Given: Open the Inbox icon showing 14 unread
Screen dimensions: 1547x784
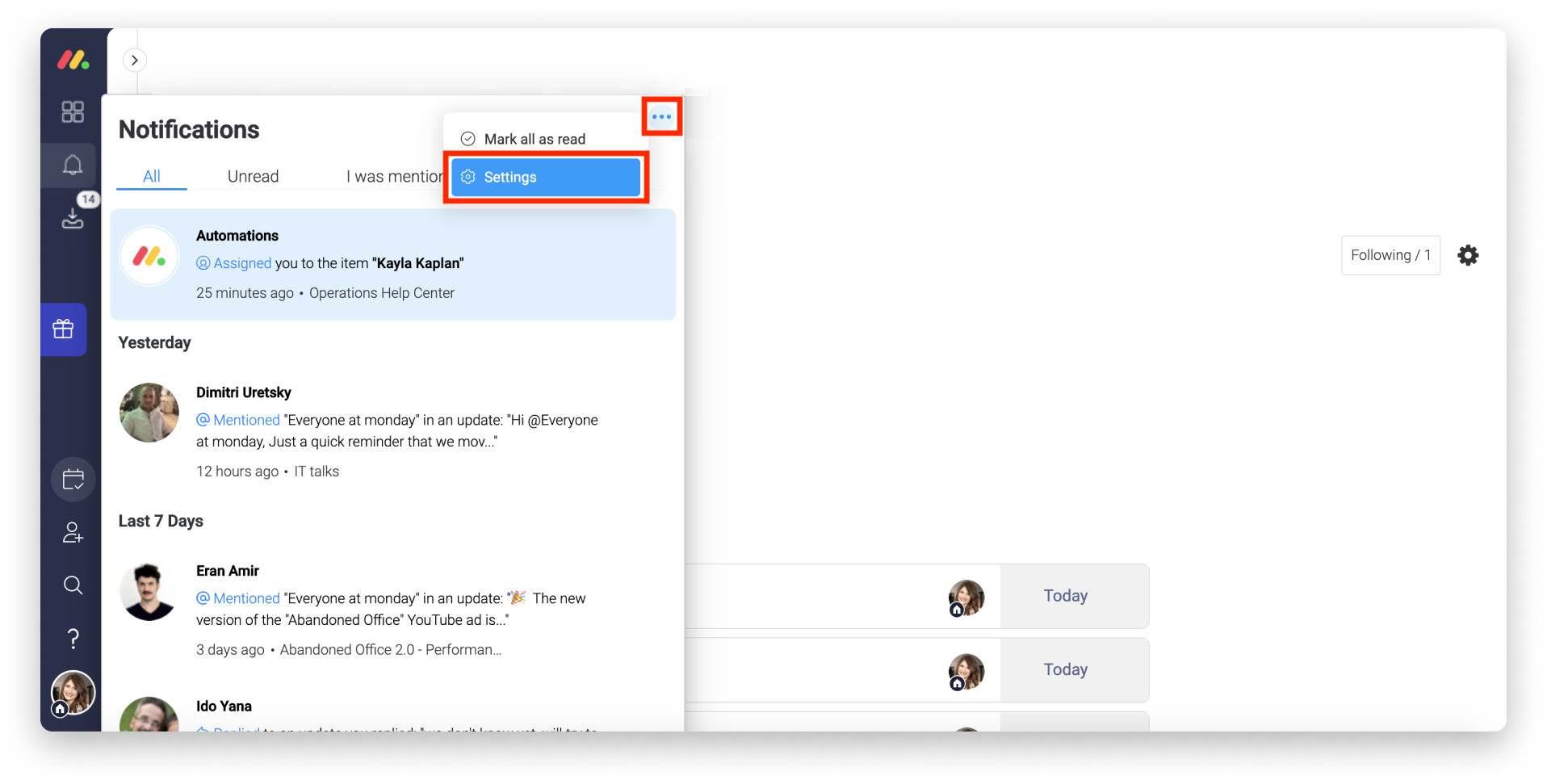Looking at the screenshot, I should click(x=72, y=218).
